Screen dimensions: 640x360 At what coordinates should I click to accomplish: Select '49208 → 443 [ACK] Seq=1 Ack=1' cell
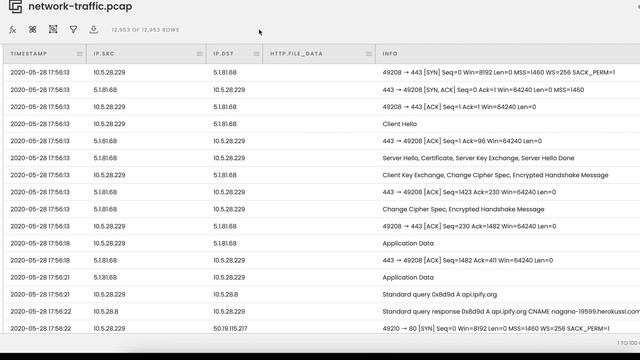pyautogui.click(x=459, y=107)
